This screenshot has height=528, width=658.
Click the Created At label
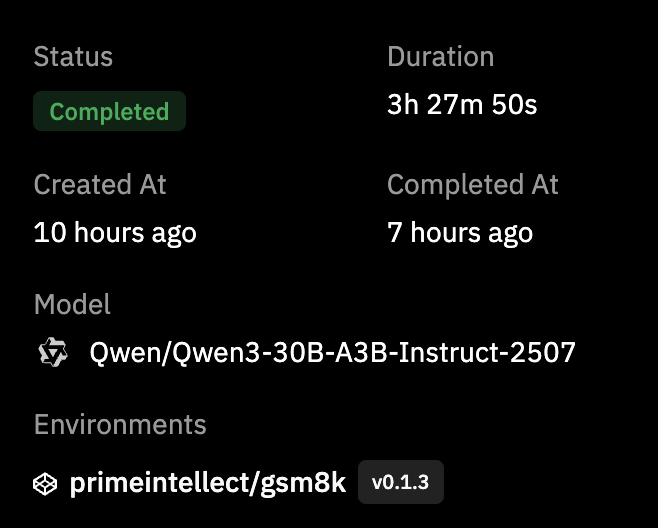(100, 185)
